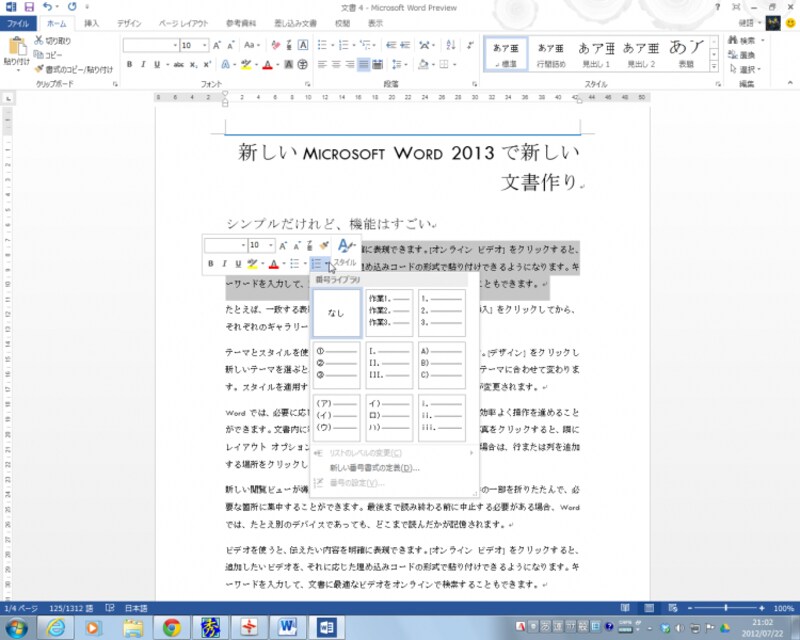Open Google Chrome from the taskbar
The height and width of the screenshot is (640, 800).
tap(171, 627)
